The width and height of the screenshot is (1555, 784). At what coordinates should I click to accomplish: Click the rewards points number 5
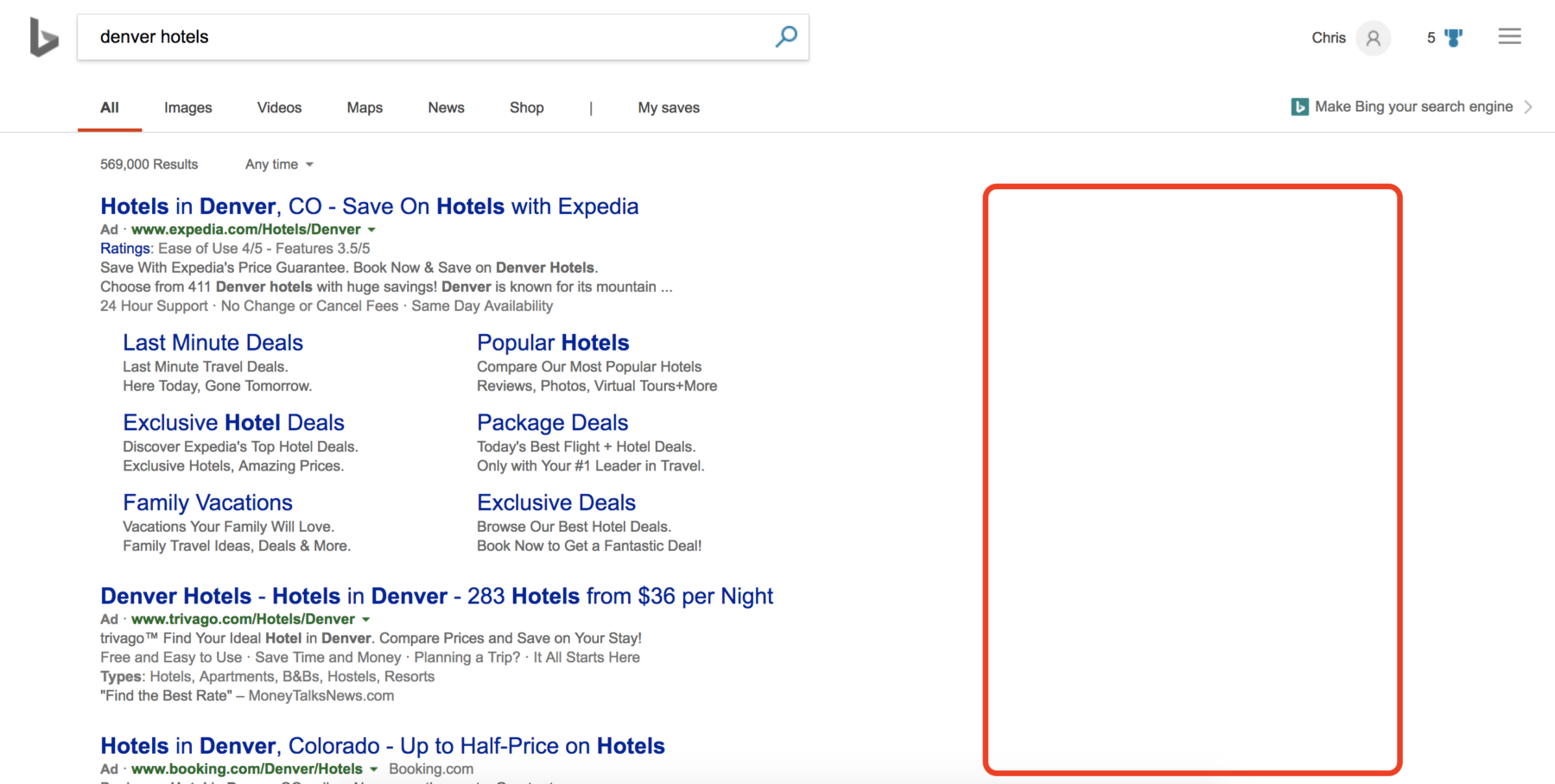coord(1431,38)
